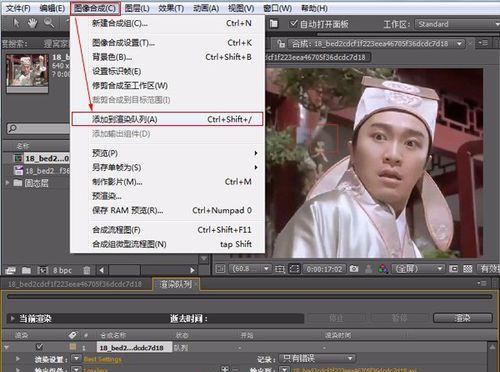Open the 记录 只有错误 dropdown

click(x=317, y=359)
